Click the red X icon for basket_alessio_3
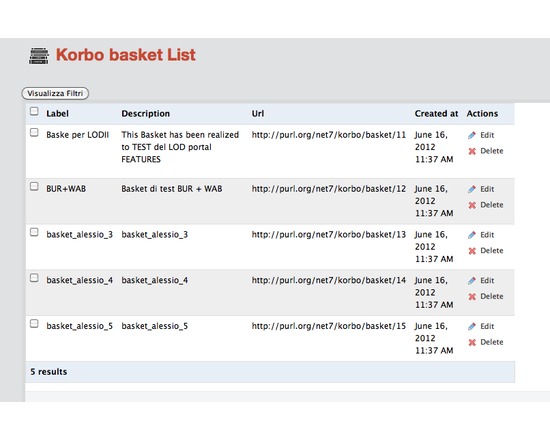 coord(472,251)
